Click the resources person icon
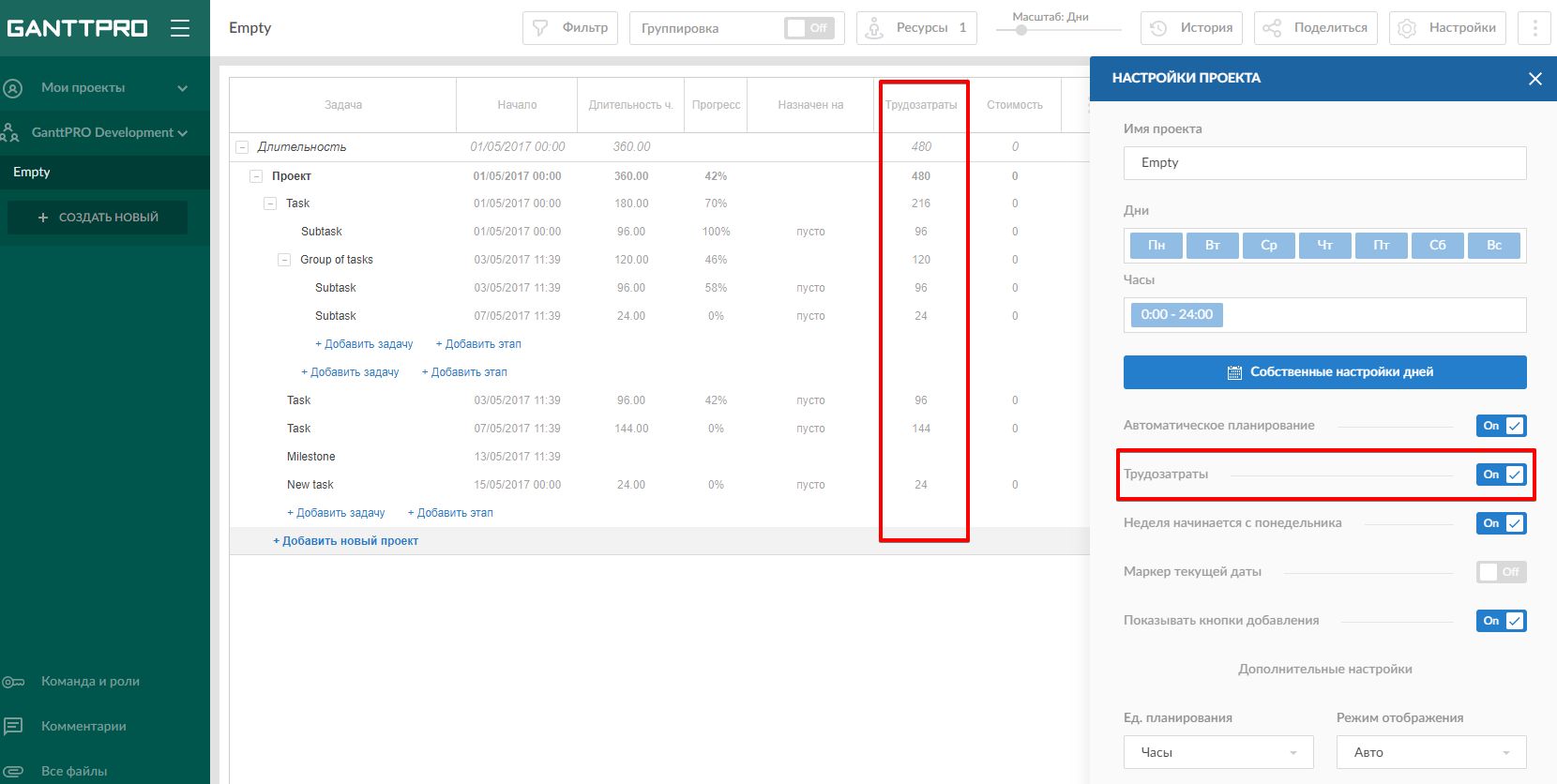This screenshot has height=784, width=1557. click(x=874, y=28)
